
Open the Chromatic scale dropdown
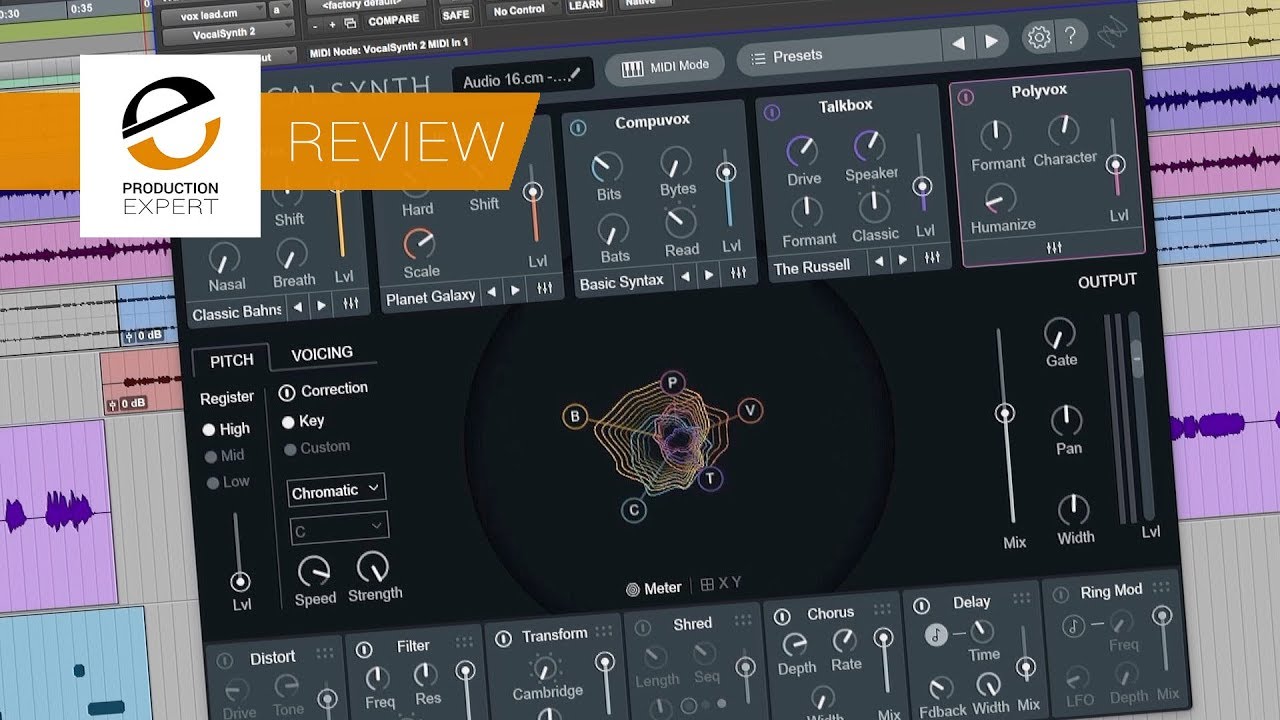pyautogui.click(x=337, y=490)
